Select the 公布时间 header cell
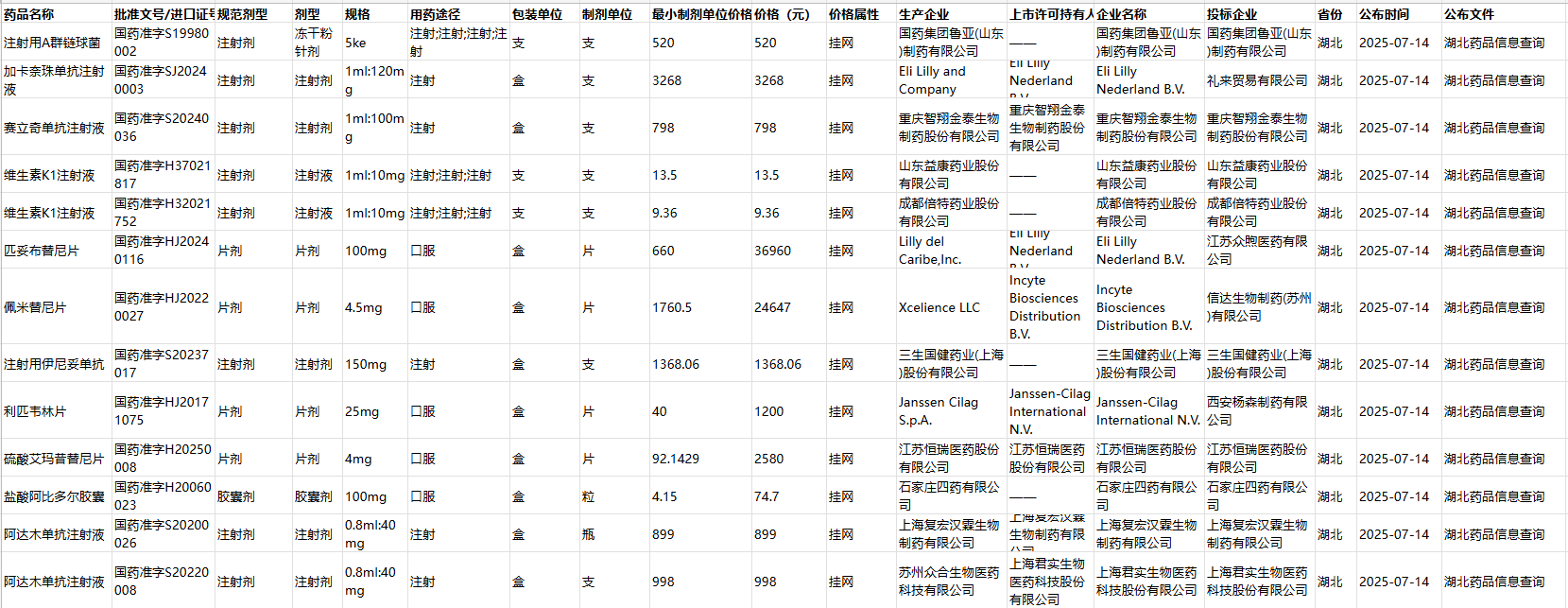This screenshot has height=608, width=1568. [1399, 14]
